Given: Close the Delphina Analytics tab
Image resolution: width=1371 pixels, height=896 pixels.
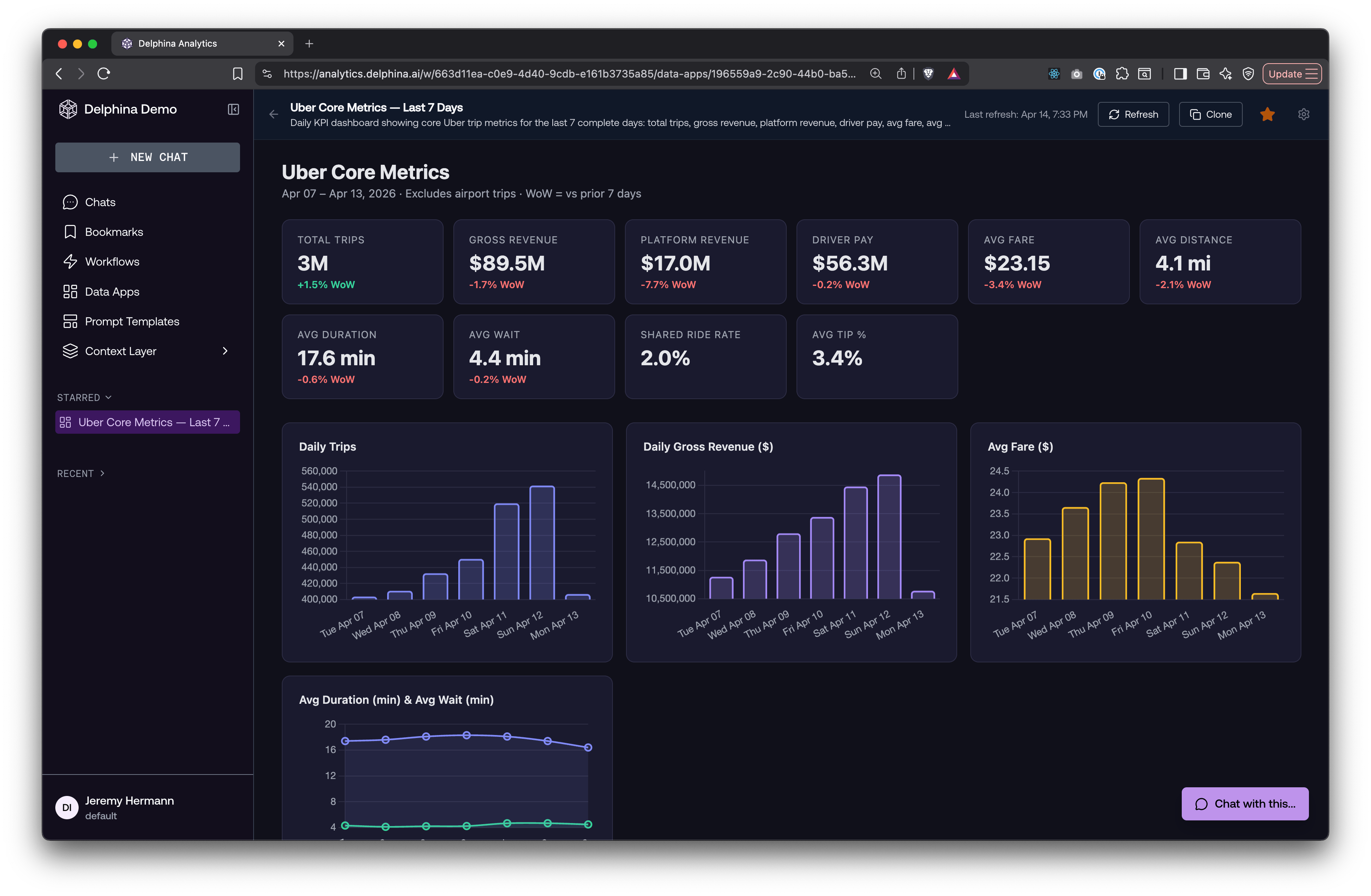Looking at the screenshot, I should [x=281, y=44].
